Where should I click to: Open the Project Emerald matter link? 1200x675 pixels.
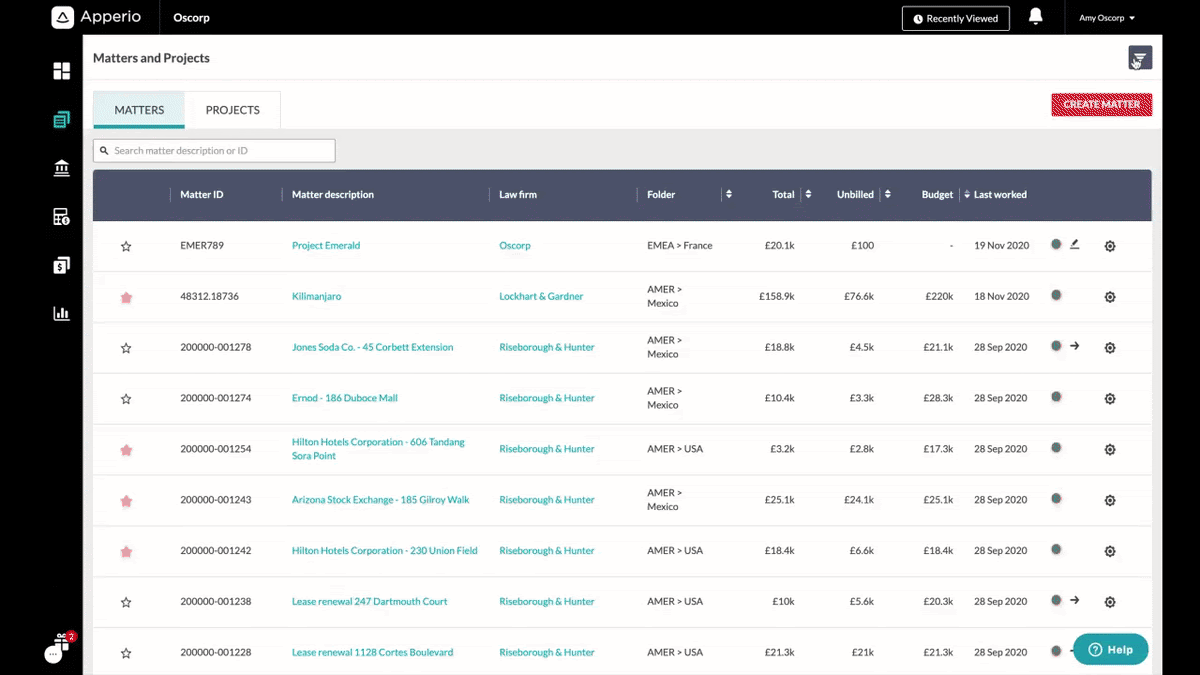pyautogui.click(x=326, y=245)
